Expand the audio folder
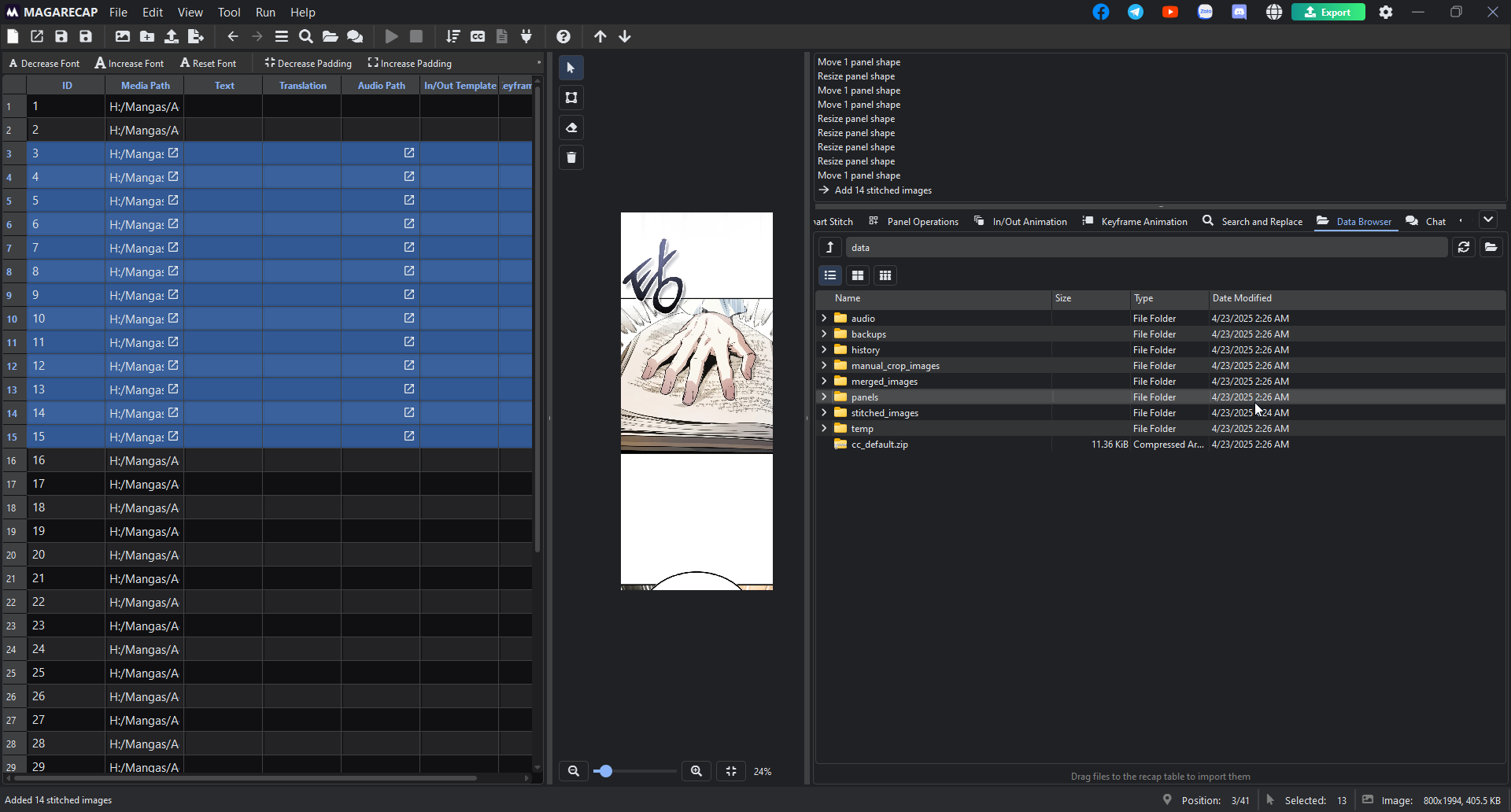This screenshot has width=1511, height=812. [x=824, y=318]
